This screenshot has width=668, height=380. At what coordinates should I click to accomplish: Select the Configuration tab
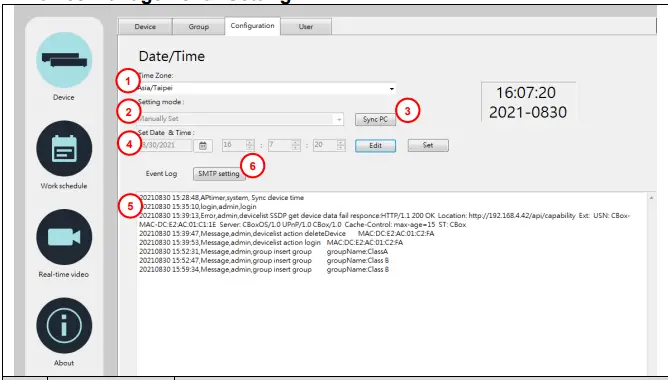pyautogui.click(x=252, y=26)
